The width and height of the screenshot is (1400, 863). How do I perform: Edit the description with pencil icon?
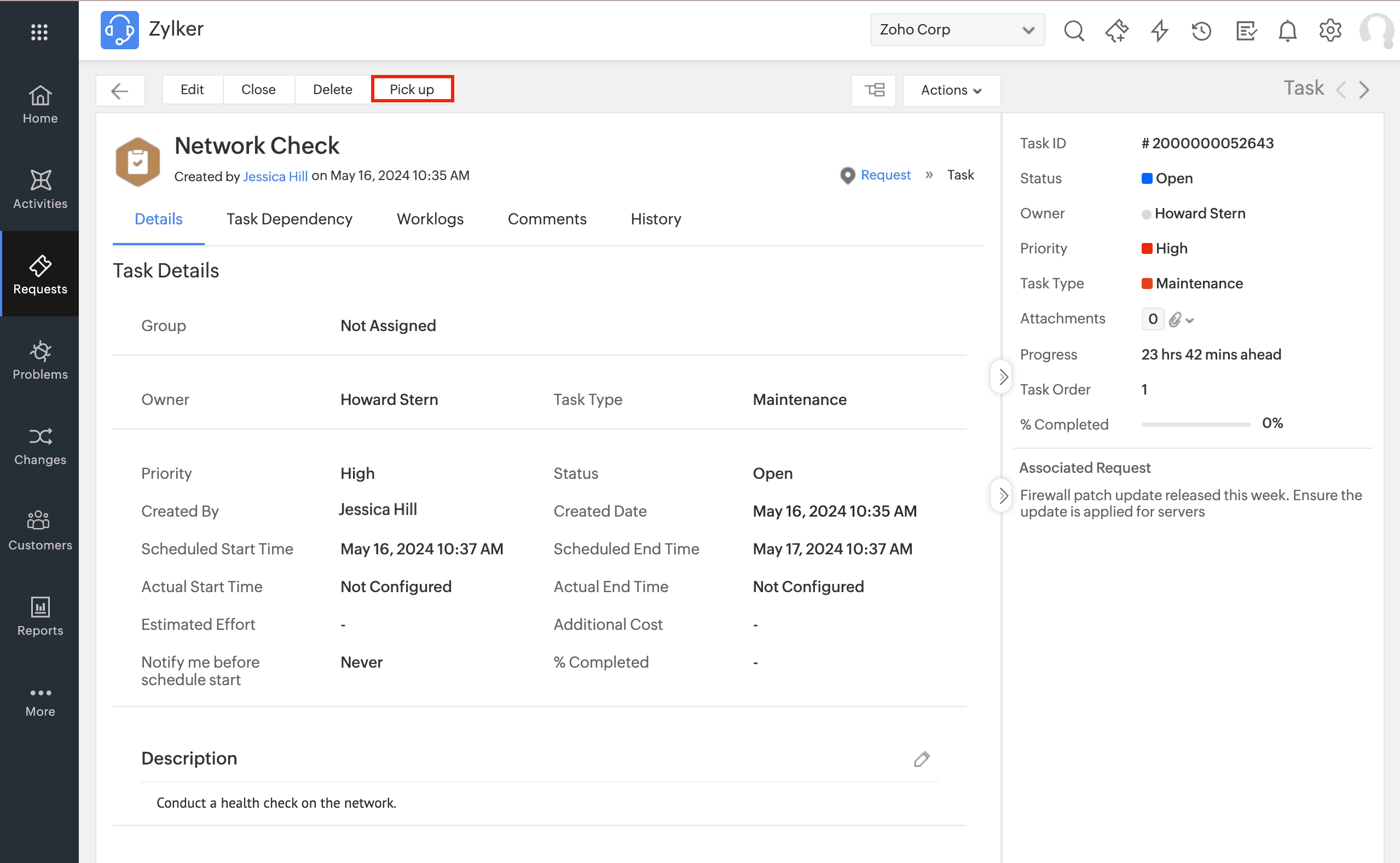click(922, 758)
